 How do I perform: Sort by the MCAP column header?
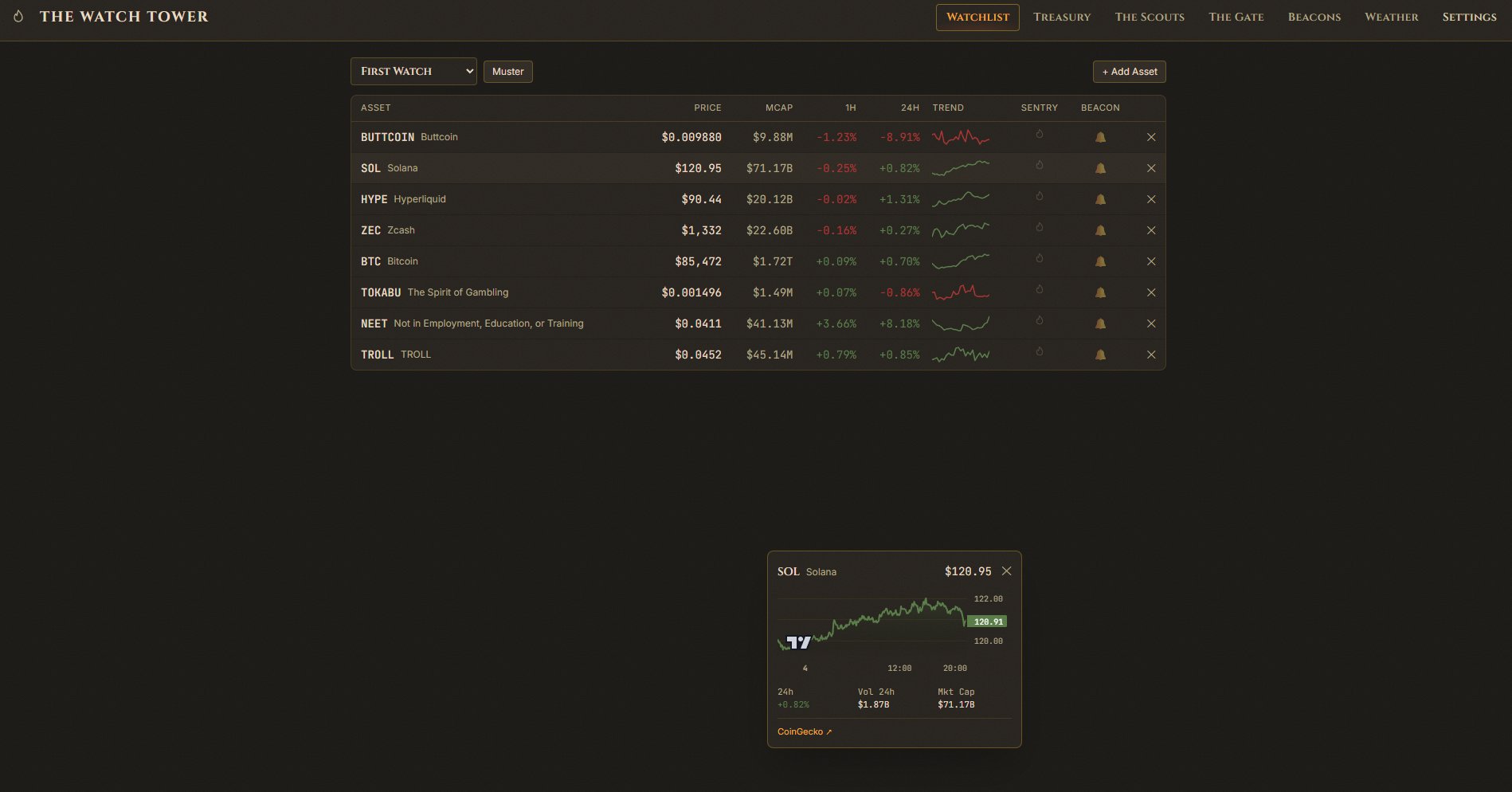click(779, 108)
